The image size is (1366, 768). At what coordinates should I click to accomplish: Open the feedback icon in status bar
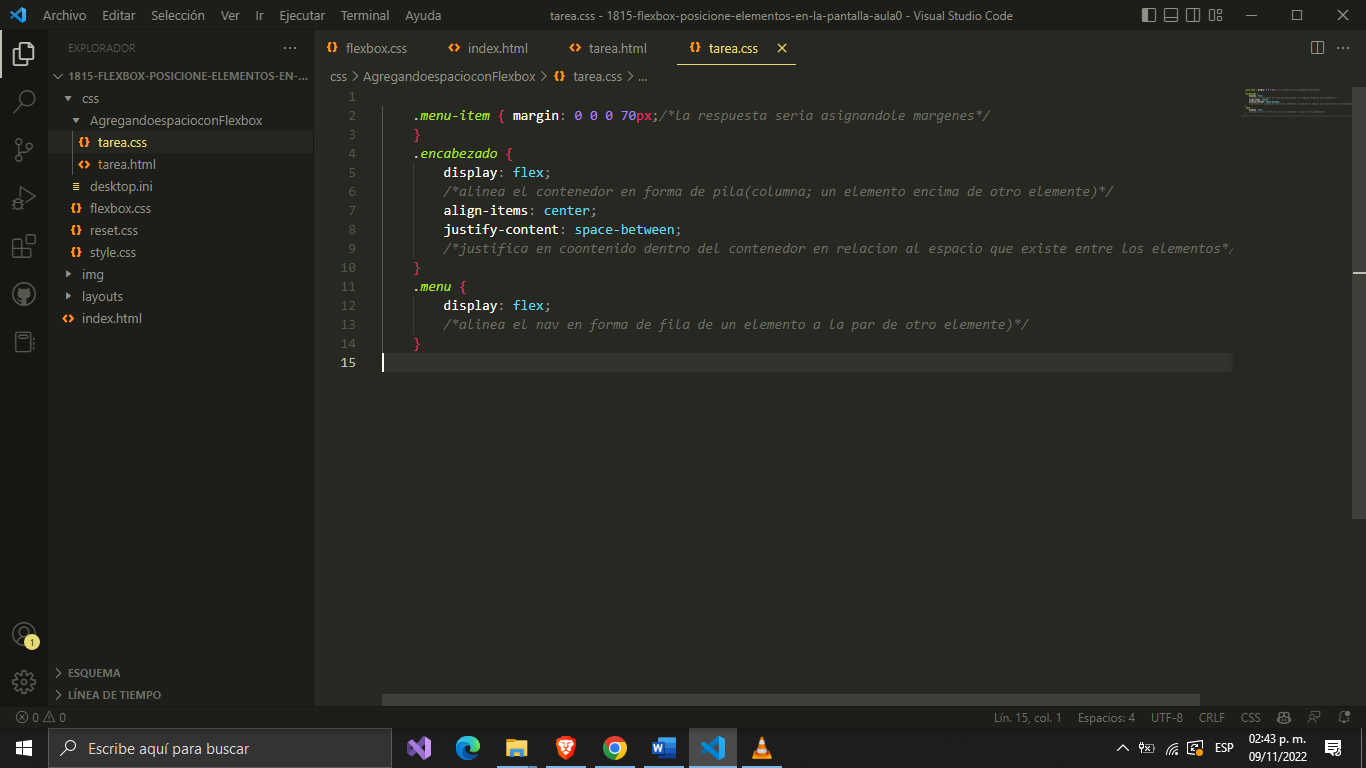point(1314,717)
